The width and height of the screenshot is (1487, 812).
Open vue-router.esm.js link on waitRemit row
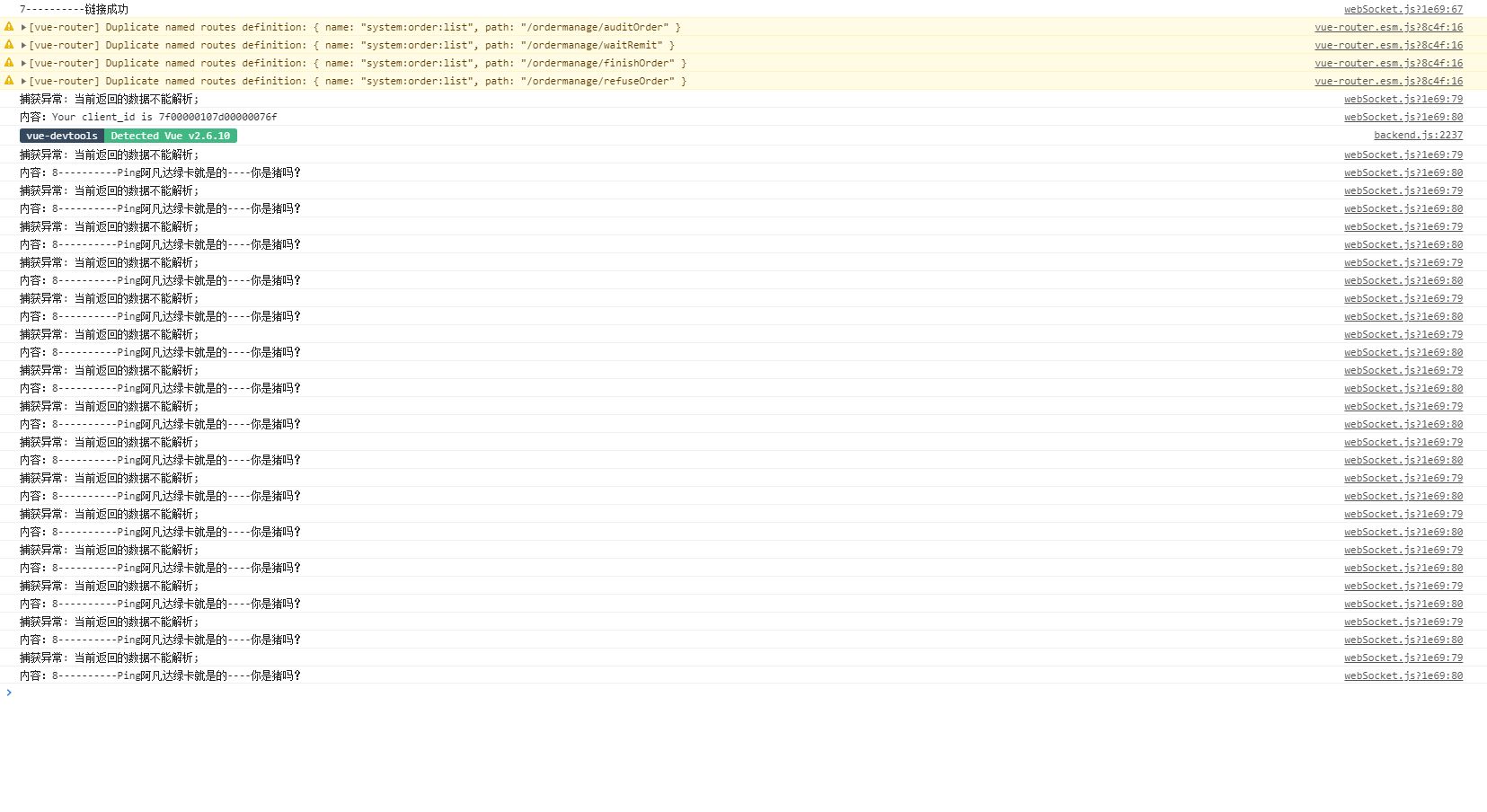[1388, 45]
